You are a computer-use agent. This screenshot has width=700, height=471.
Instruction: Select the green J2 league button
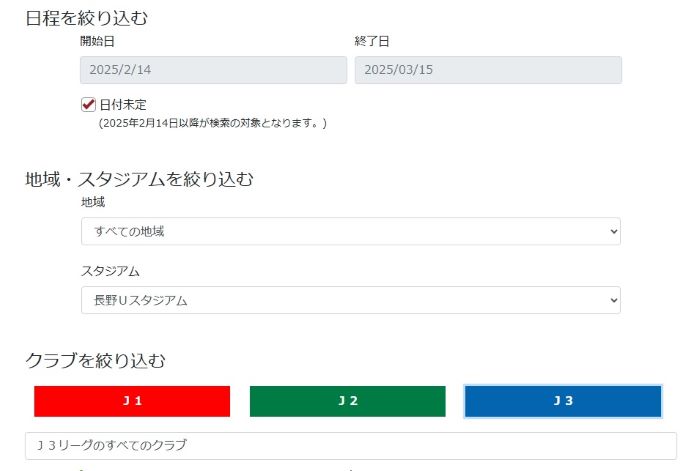[347, 401]
